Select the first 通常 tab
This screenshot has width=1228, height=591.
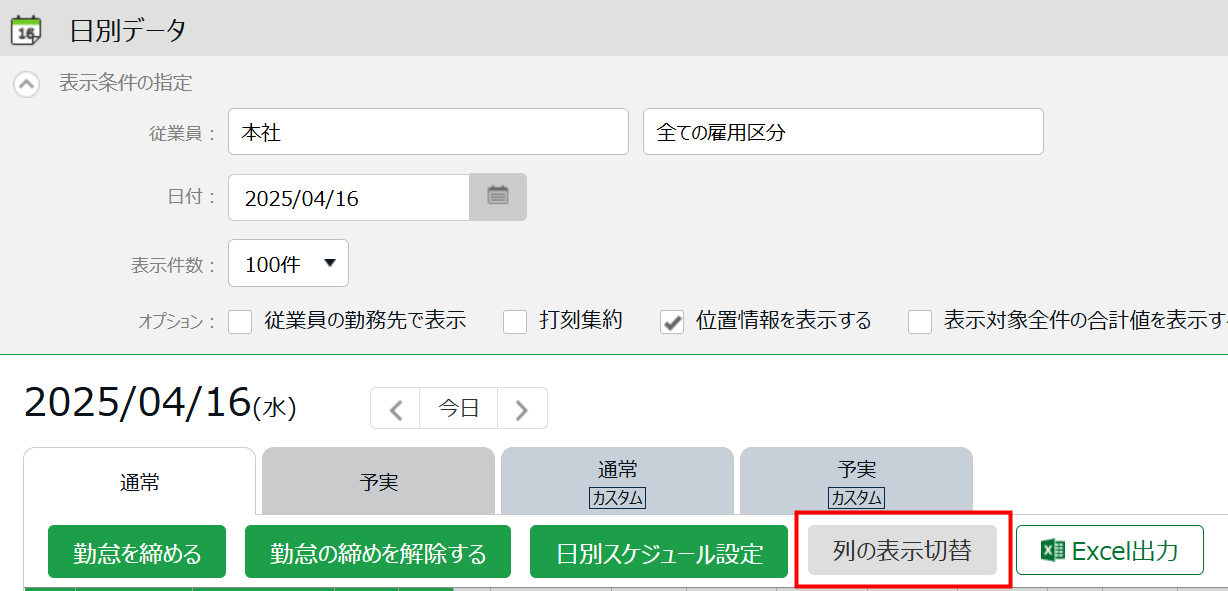tap(139, 482)
